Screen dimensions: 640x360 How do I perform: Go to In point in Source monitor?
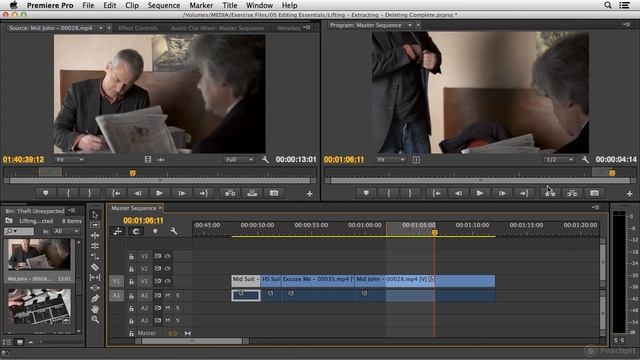116,193
